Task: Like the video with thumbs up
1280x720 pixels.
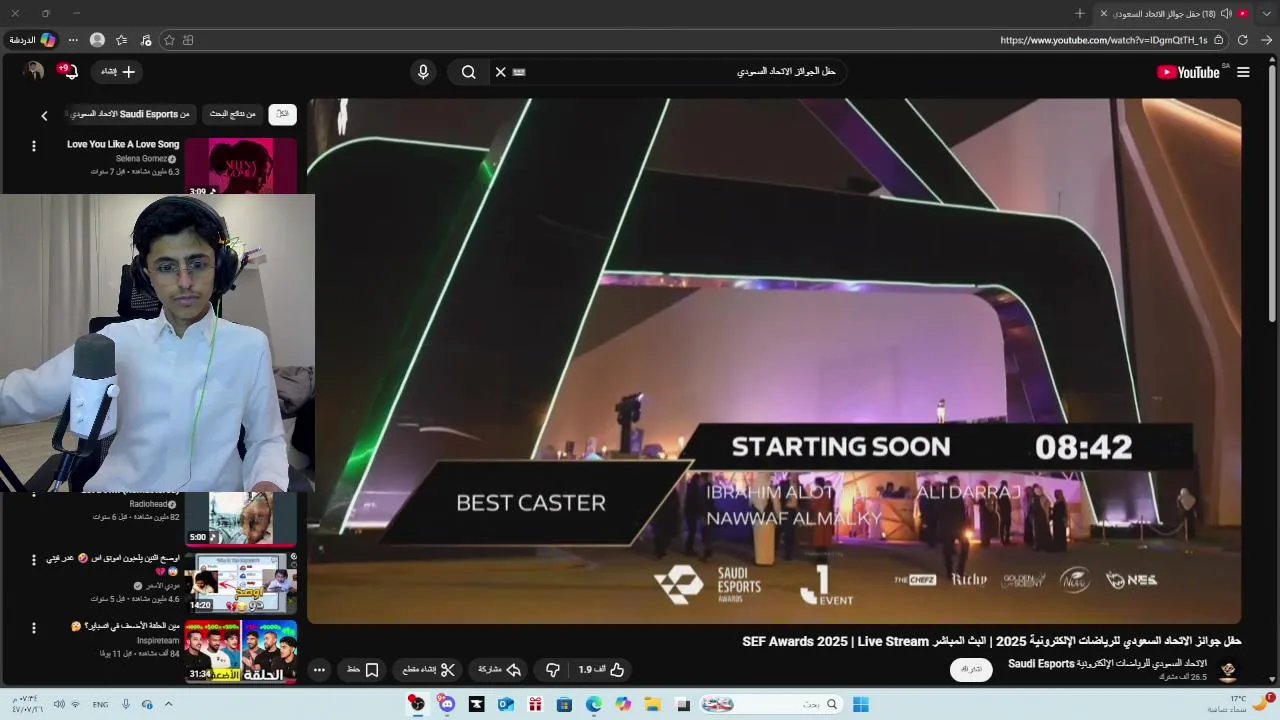Action: [603, 670]
